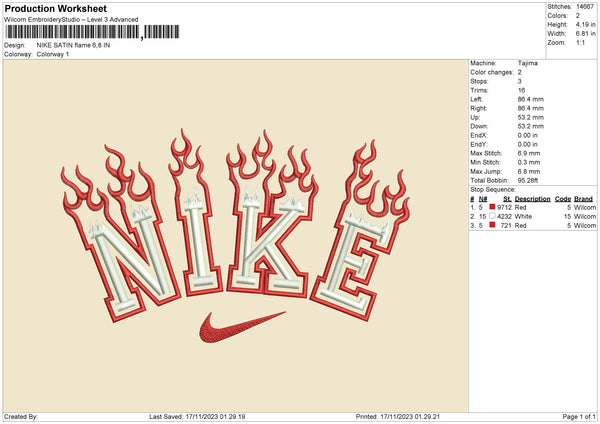This screenshot has height=424, width=600.
Task: Click the 'Stops:' label
Action: 479,81
